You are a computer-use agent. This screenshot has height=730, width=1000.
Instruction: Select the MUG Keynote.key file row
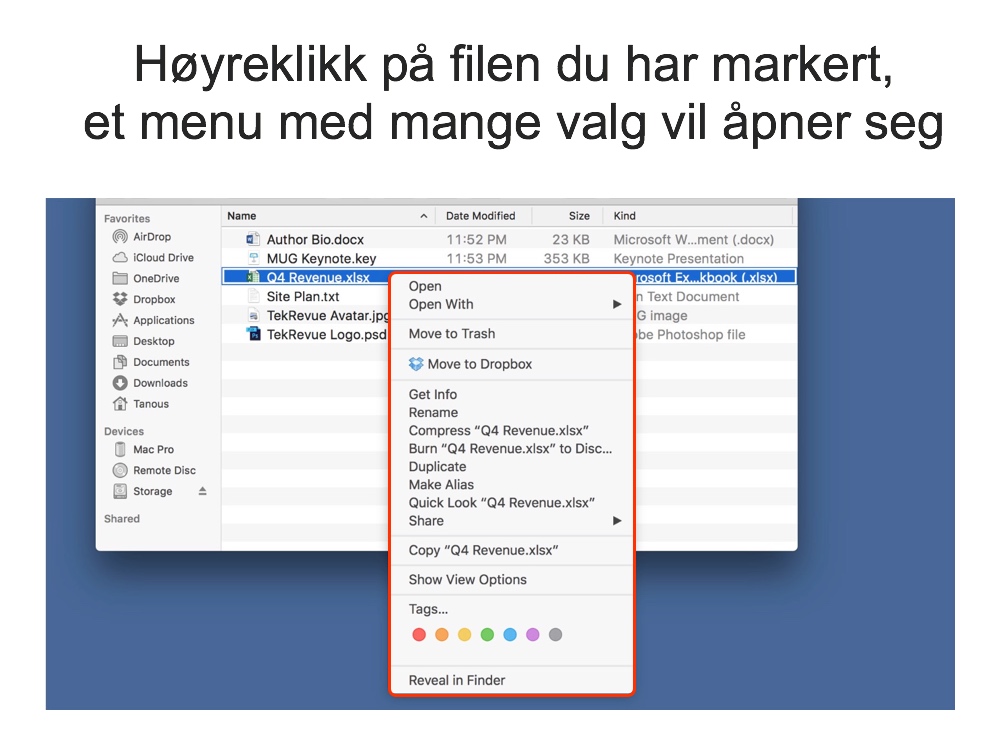321,259
